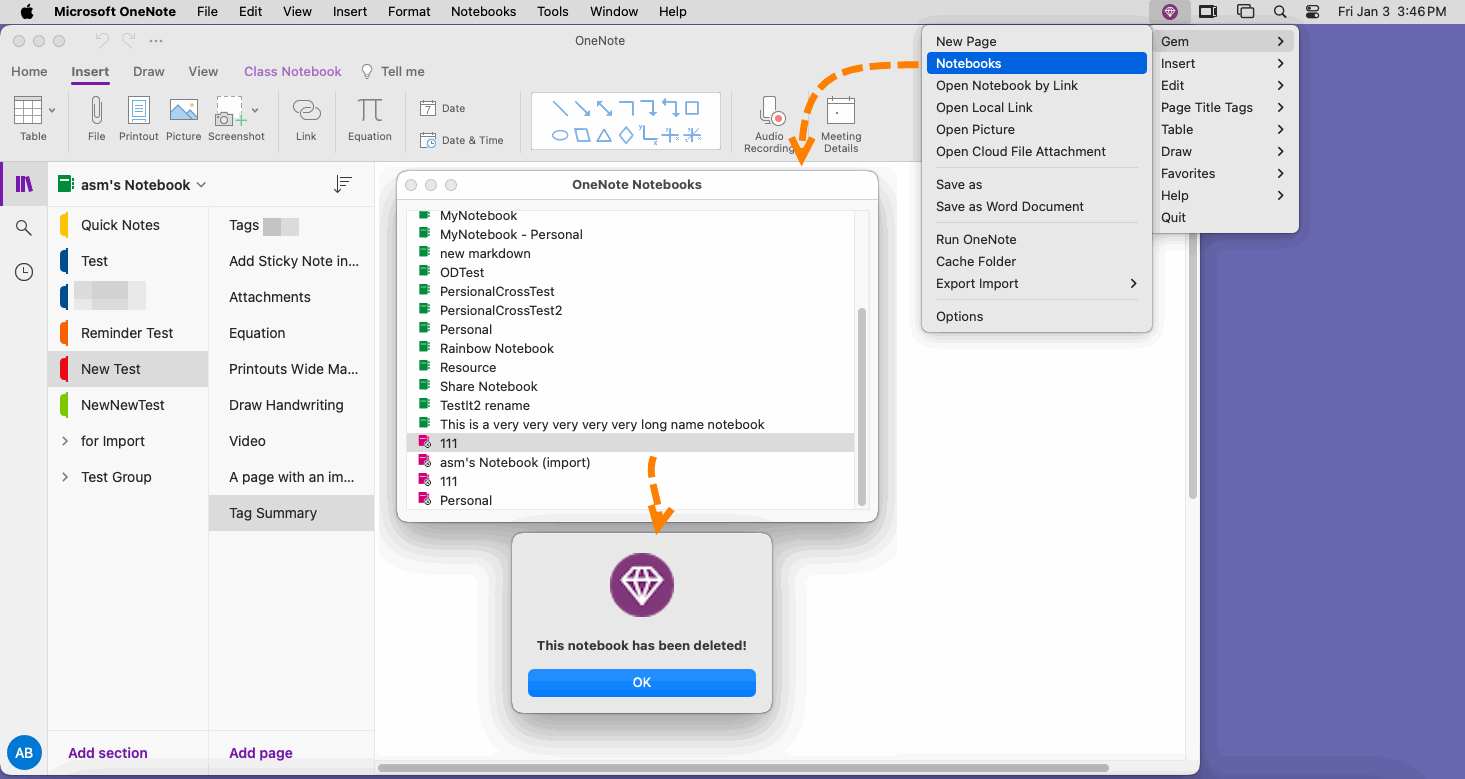Expand the Favorites submenu
Screen dimensions: 1465x779
pyautogui.click(x=1280, y=174)
